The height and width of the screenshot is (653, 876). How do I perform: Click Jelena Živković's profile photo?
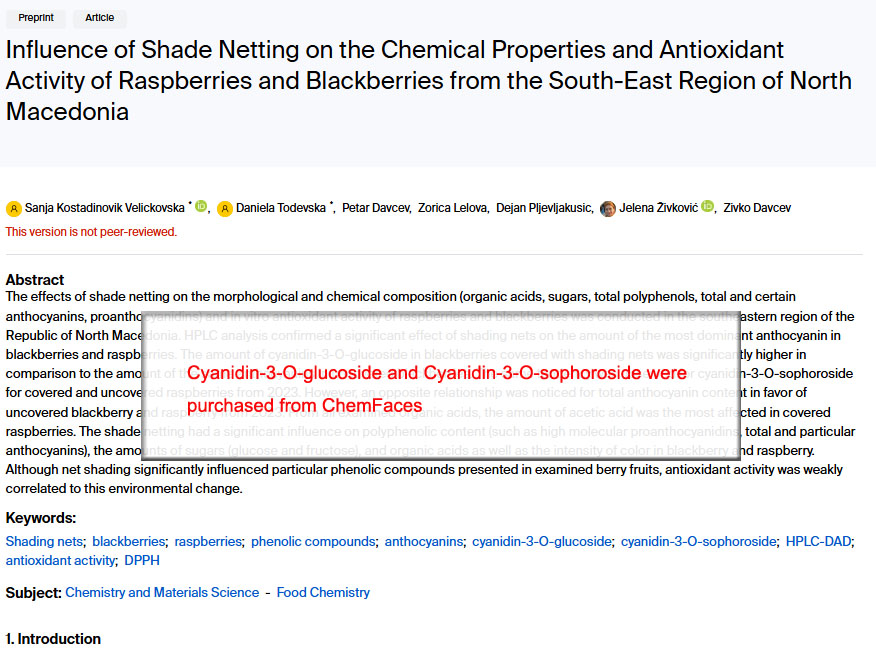(x=608, y=208)
